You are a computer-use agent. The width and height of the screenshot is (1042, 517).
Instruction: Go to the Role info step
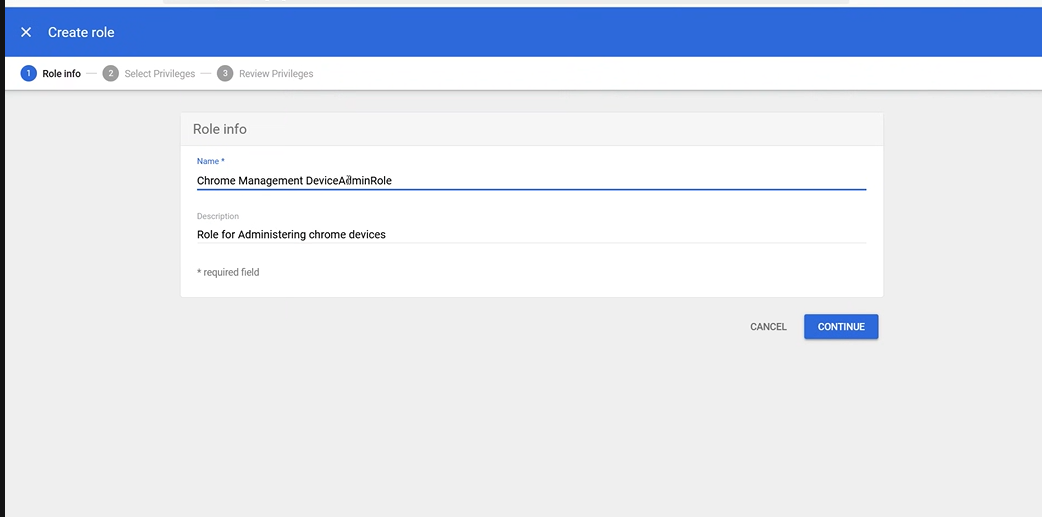tap(61, 74)
